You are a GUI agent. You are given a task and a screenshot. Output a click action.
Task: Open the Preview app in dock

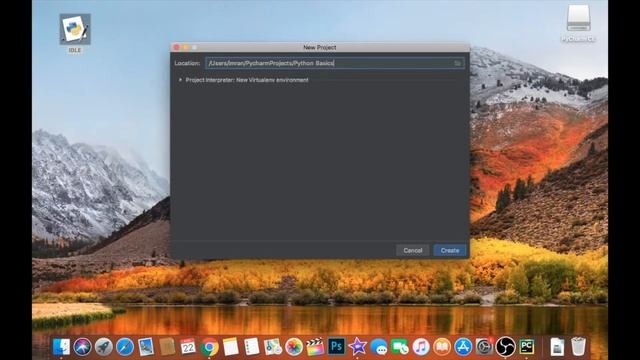coord(146,347)
